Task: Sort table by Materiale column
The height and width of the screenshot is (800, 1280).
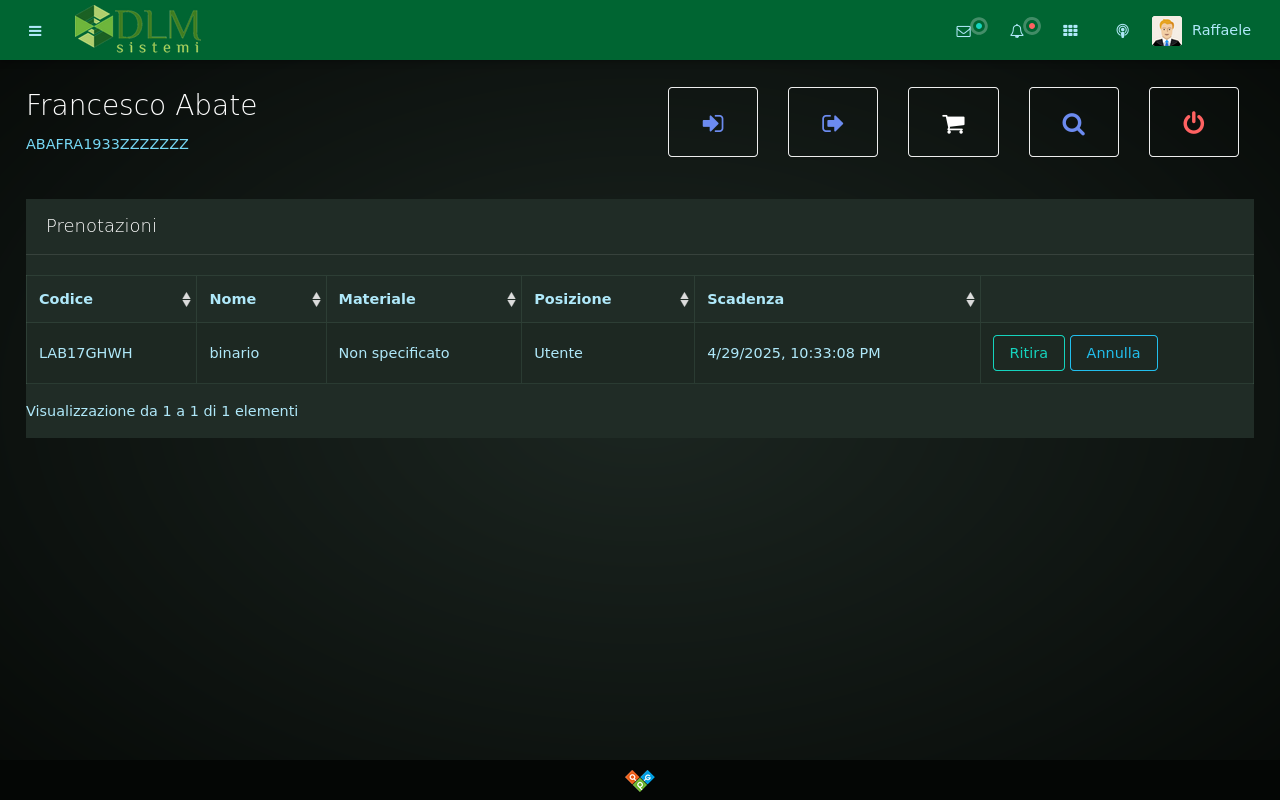Action: (x=423, y=299)
